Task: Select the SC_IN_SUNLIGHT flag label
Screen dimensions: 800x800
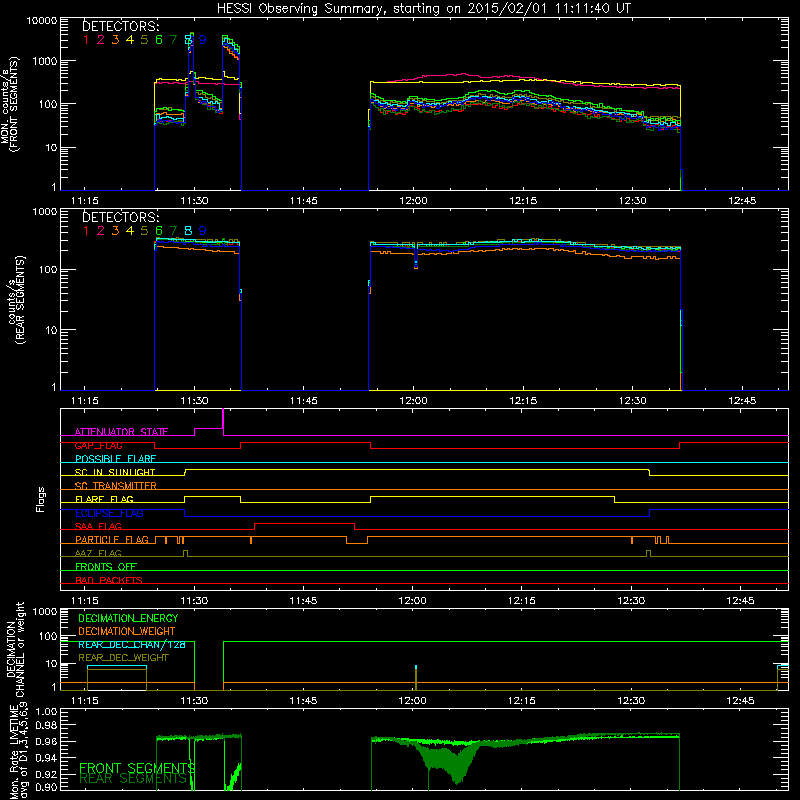Action: tap(115, 472)
